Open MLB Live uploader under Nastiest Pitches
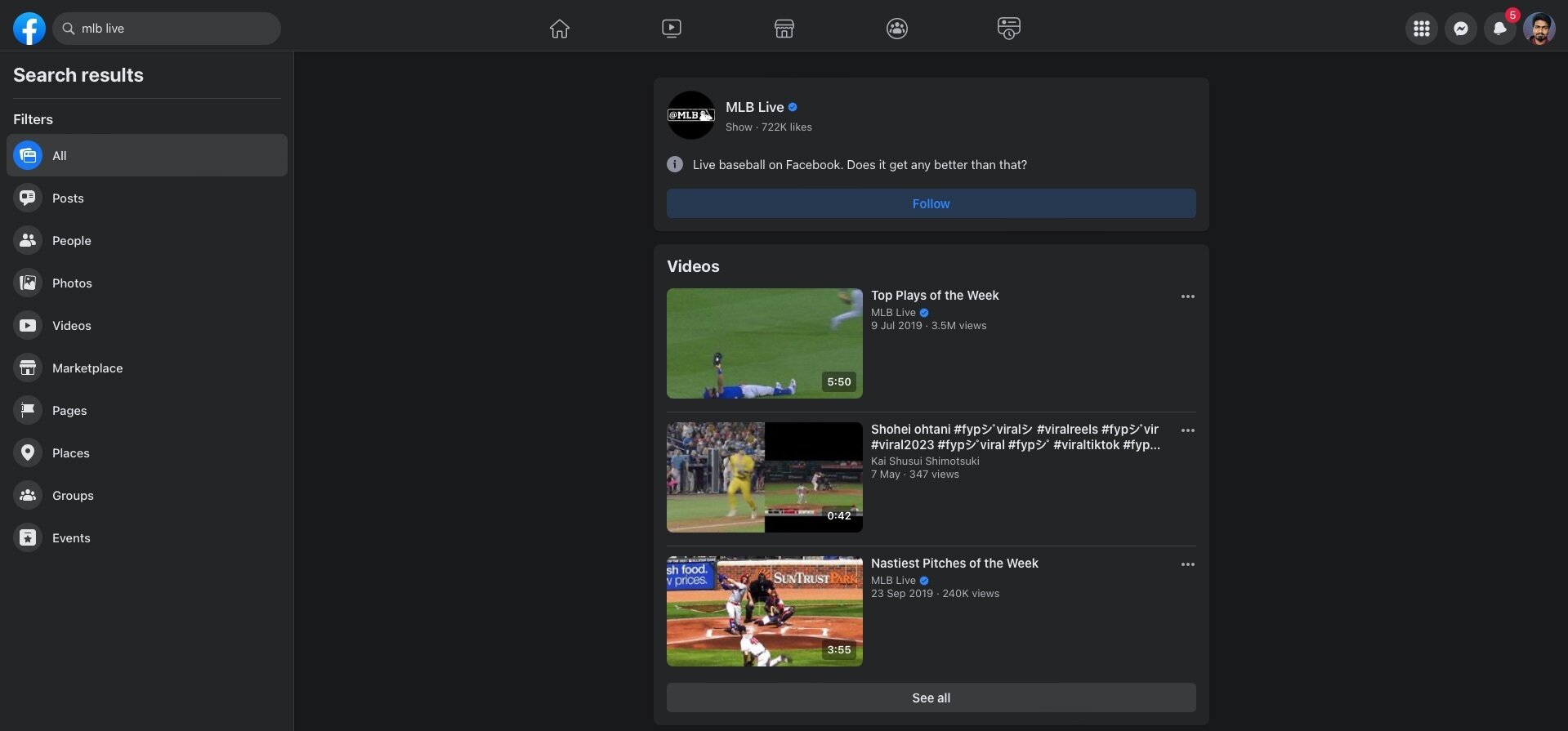 pos(893,580)
